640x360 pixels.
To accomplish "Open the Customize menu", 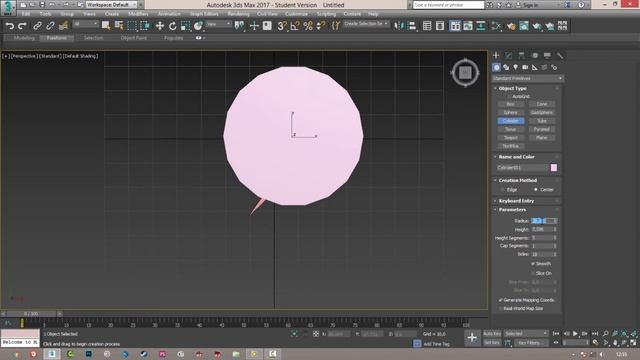I will pos(296,14).
